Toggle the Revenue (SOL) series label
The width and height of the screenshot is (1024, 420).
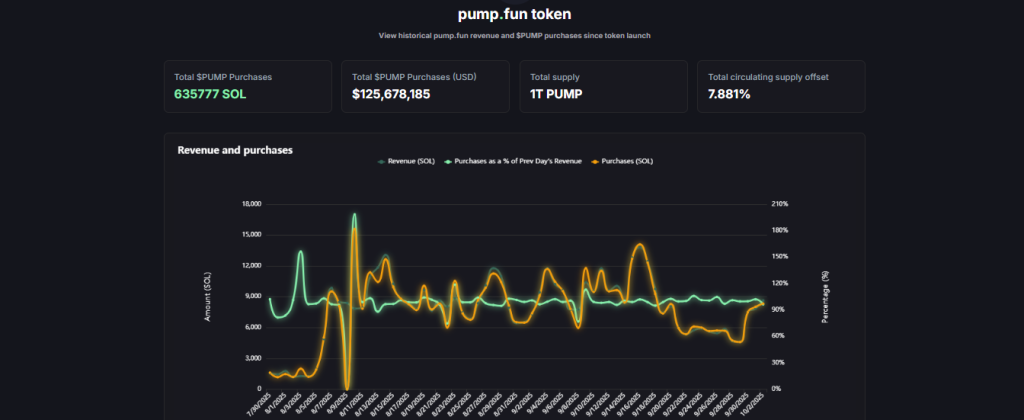pos(410,161)
